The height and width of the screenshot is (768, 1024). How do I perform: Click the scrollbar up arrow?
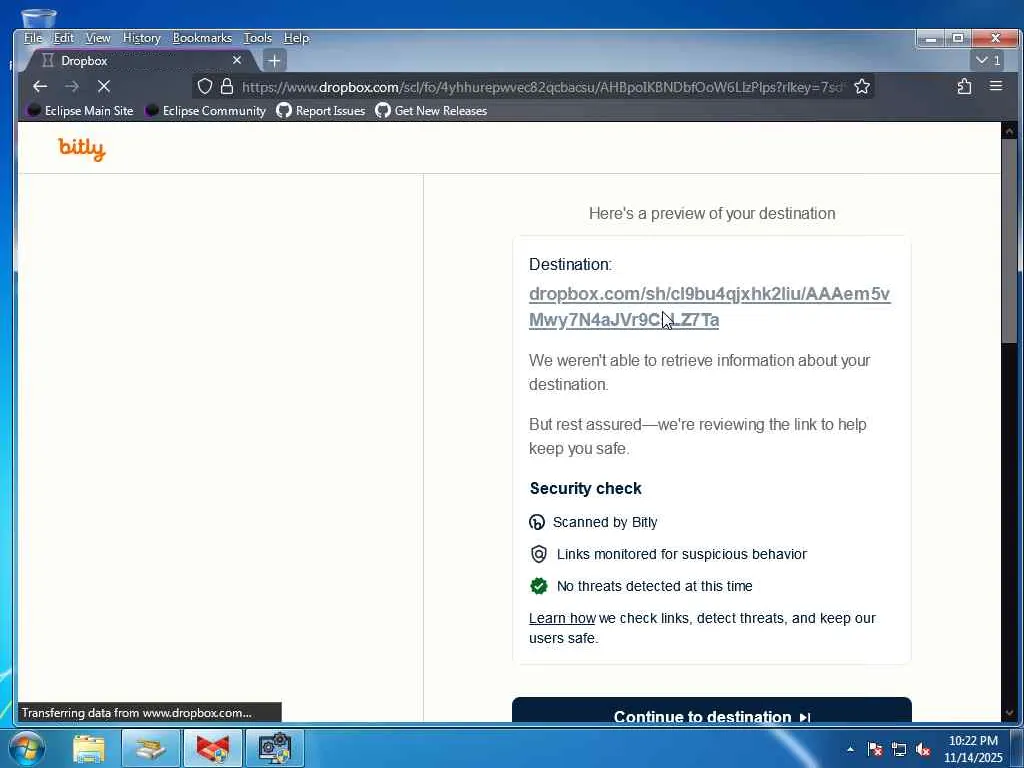tap(1009, 131)
